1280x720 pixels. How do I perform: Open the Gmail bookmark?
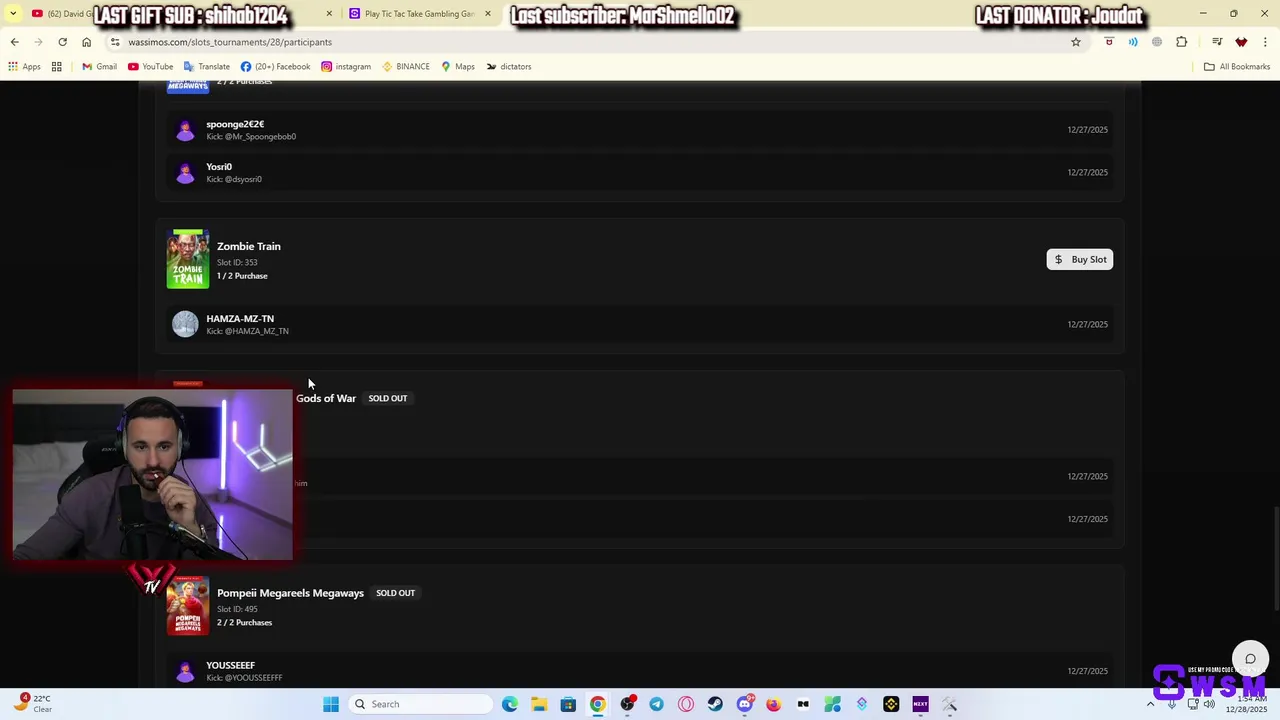coord(99,67)
